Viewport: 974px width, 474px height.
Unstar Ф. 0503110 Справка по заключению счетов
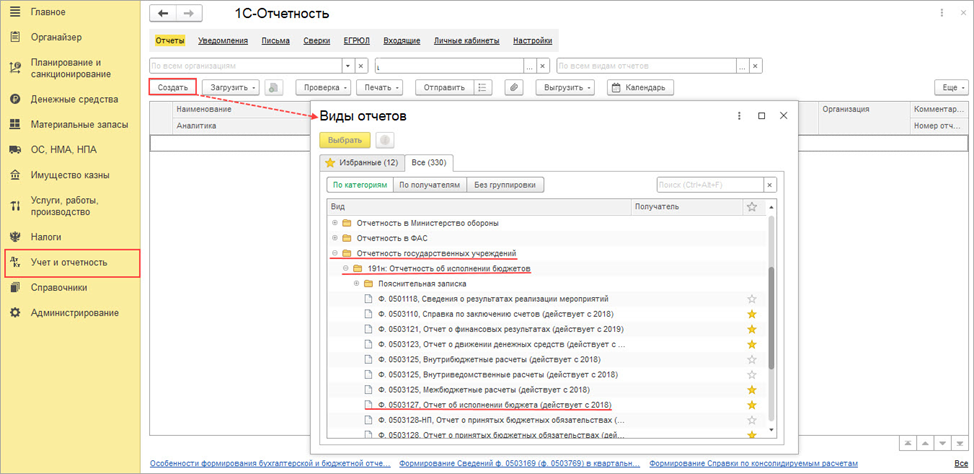[x=752, y=314]
